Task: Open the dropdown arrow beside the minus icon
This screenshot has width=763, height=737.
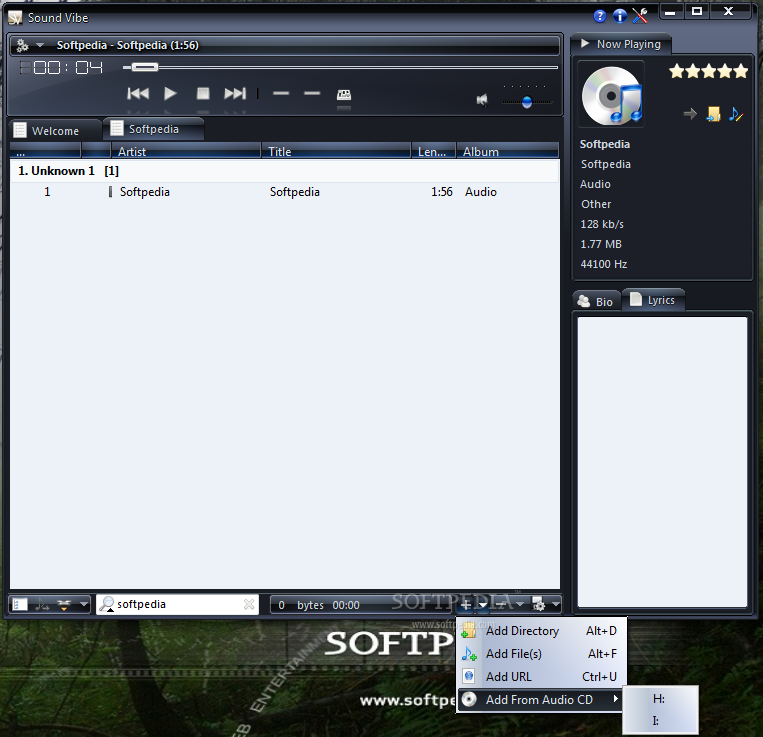Action: pyautogui.click(x=520, y=605)
